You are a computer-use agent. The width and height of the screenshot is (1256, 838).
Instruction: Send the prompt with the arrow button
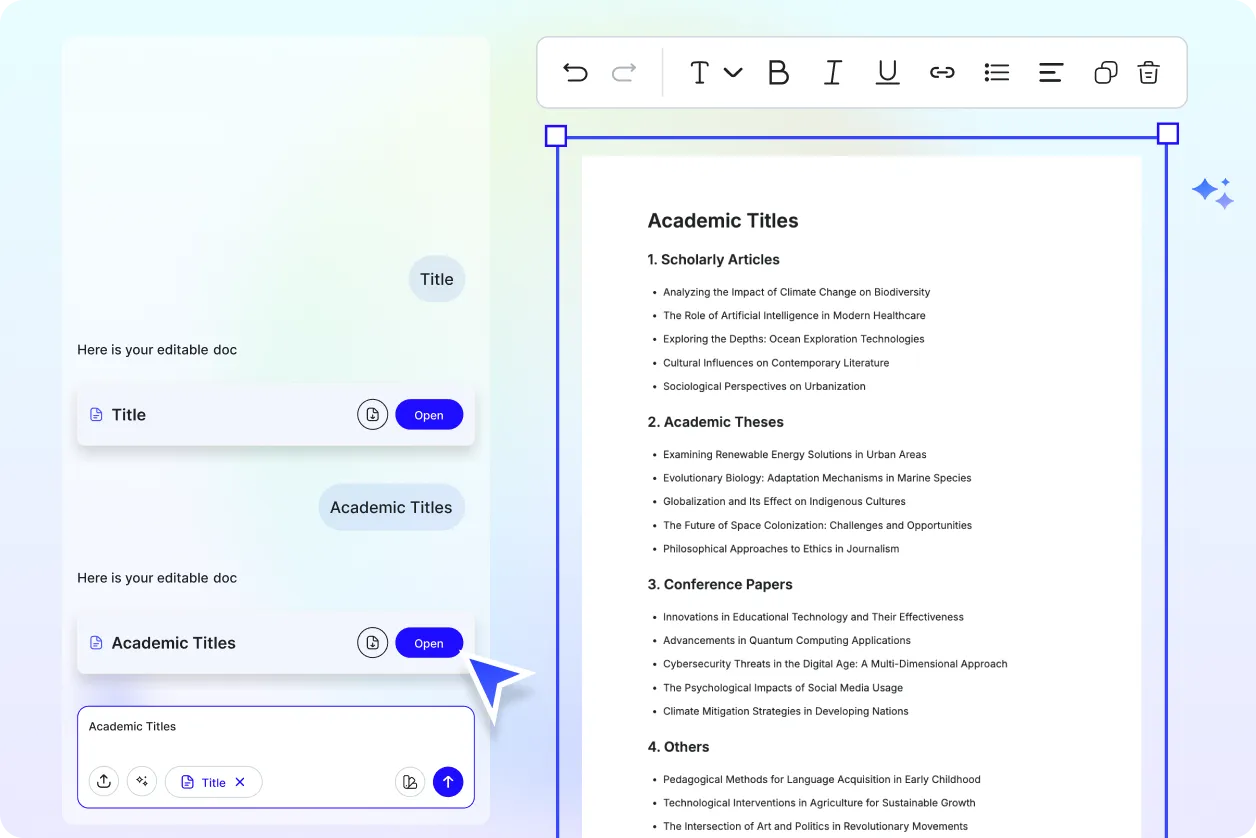(448, 781)
